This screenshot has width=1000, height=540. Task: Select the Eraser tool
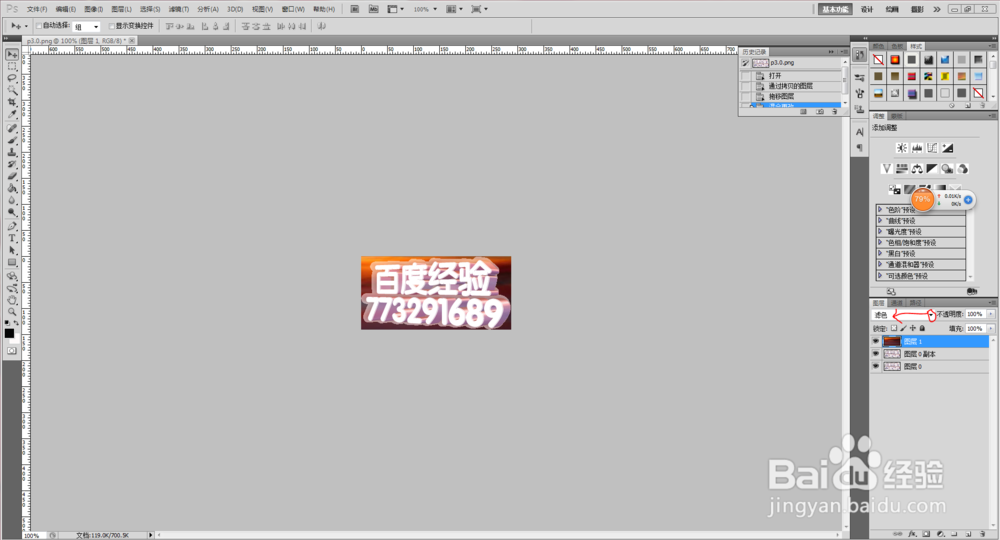tap(11, 177)
